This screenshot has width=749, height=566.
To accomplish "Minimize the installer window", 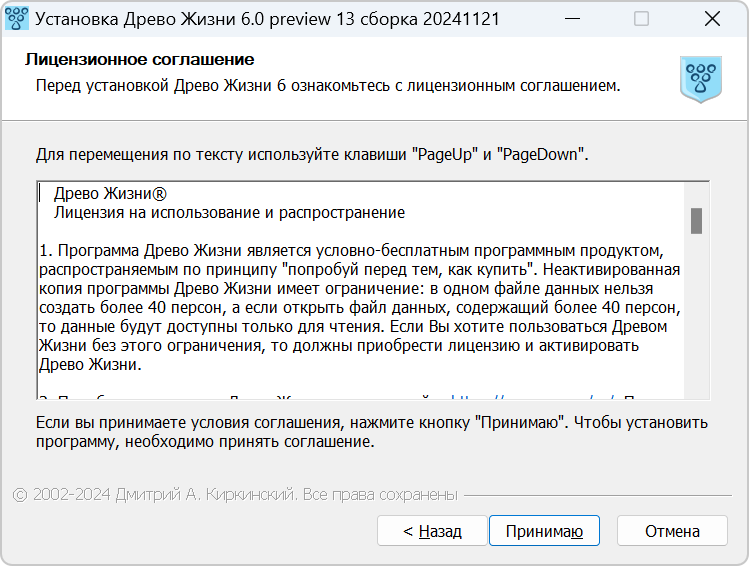I will click(572, 19).
